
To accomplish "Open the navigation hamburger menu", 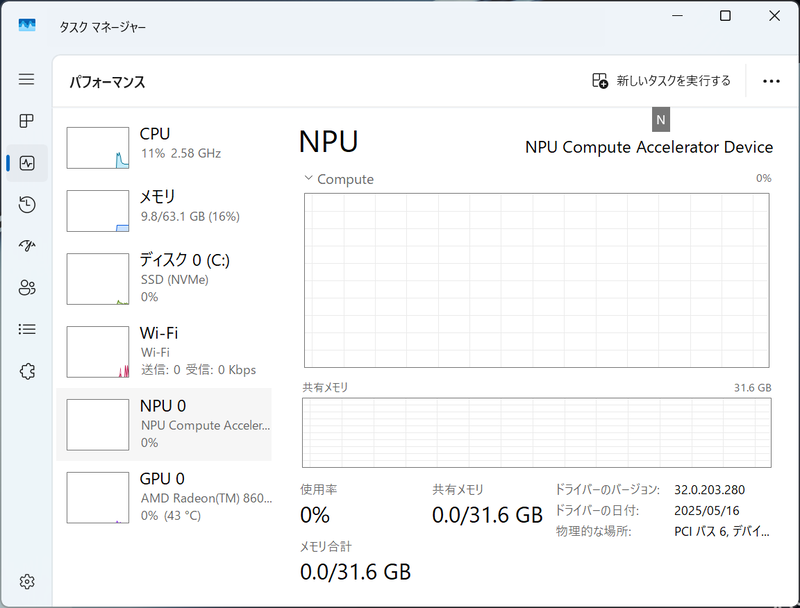I will (27, 80).
